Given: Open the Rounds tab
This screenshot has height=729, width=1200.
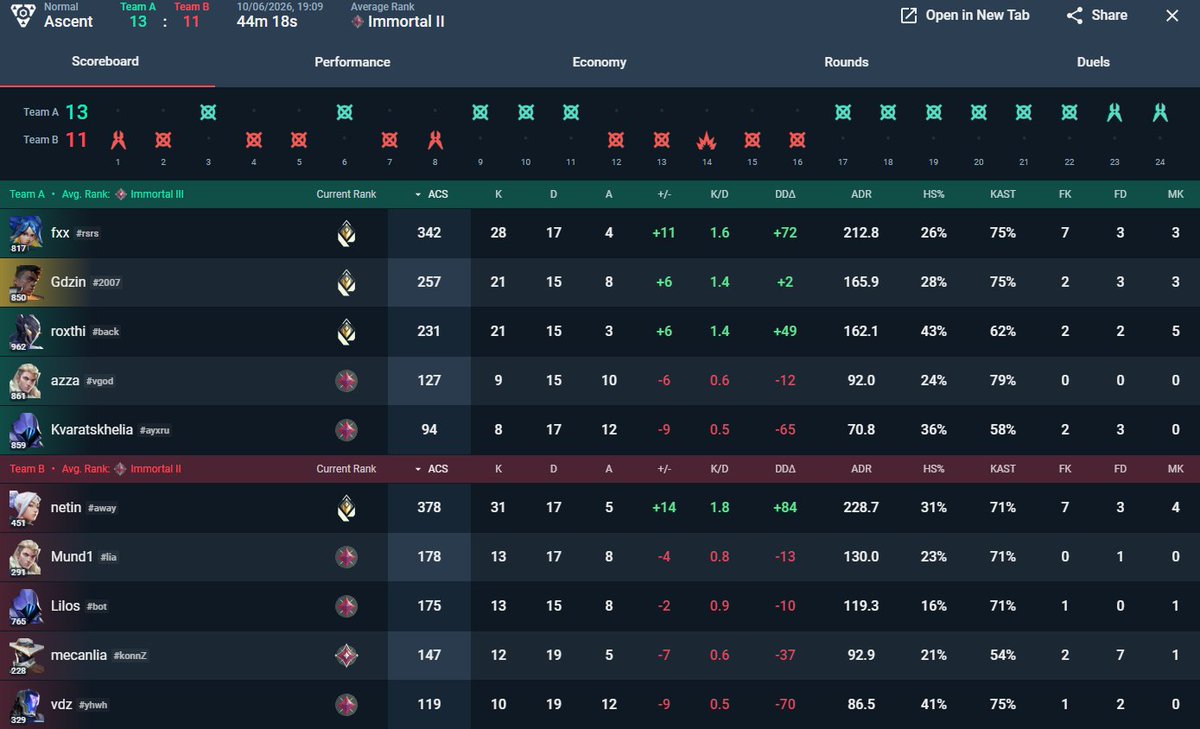Looking at the screenshot, I should coord(846,62).
